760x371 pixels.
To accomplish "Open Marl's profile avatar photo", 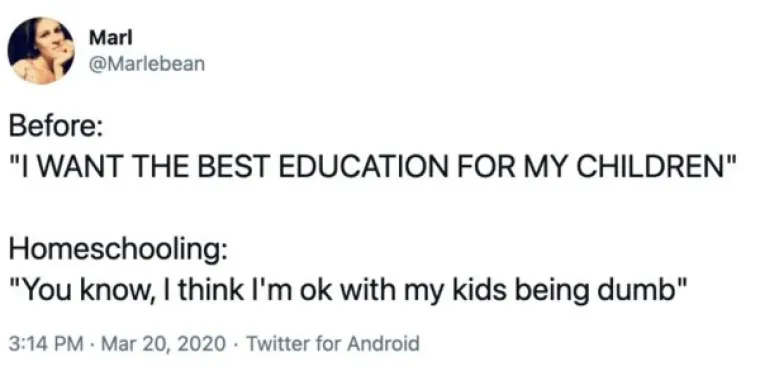I will point(41,51).
